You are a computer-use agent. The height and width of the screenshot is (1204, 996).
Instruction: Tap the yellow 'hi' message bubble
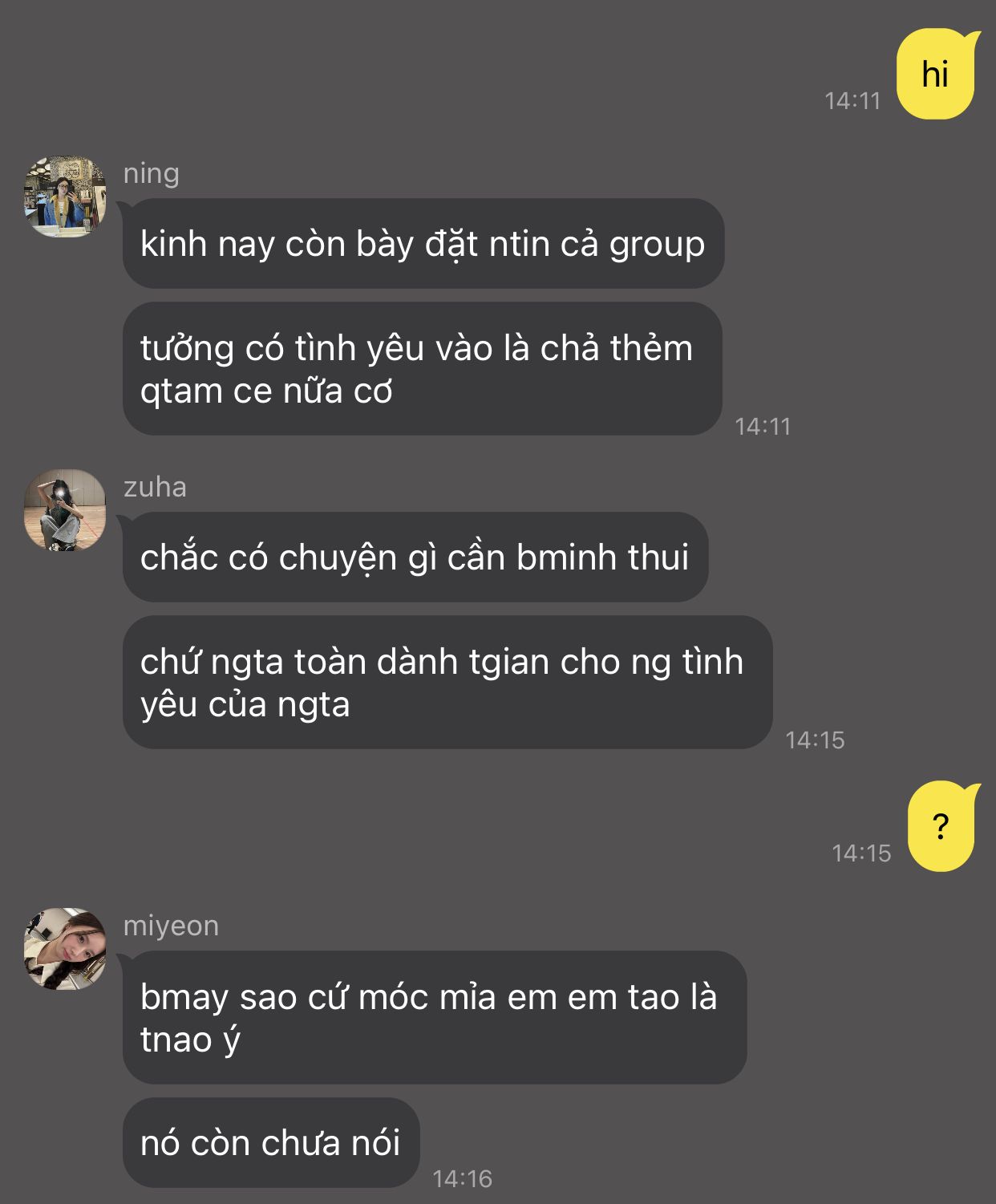[937, 74]
